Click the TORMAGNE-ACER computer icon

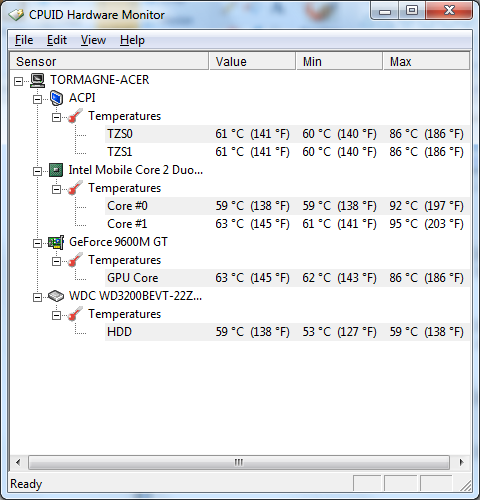tap(37, 80)
